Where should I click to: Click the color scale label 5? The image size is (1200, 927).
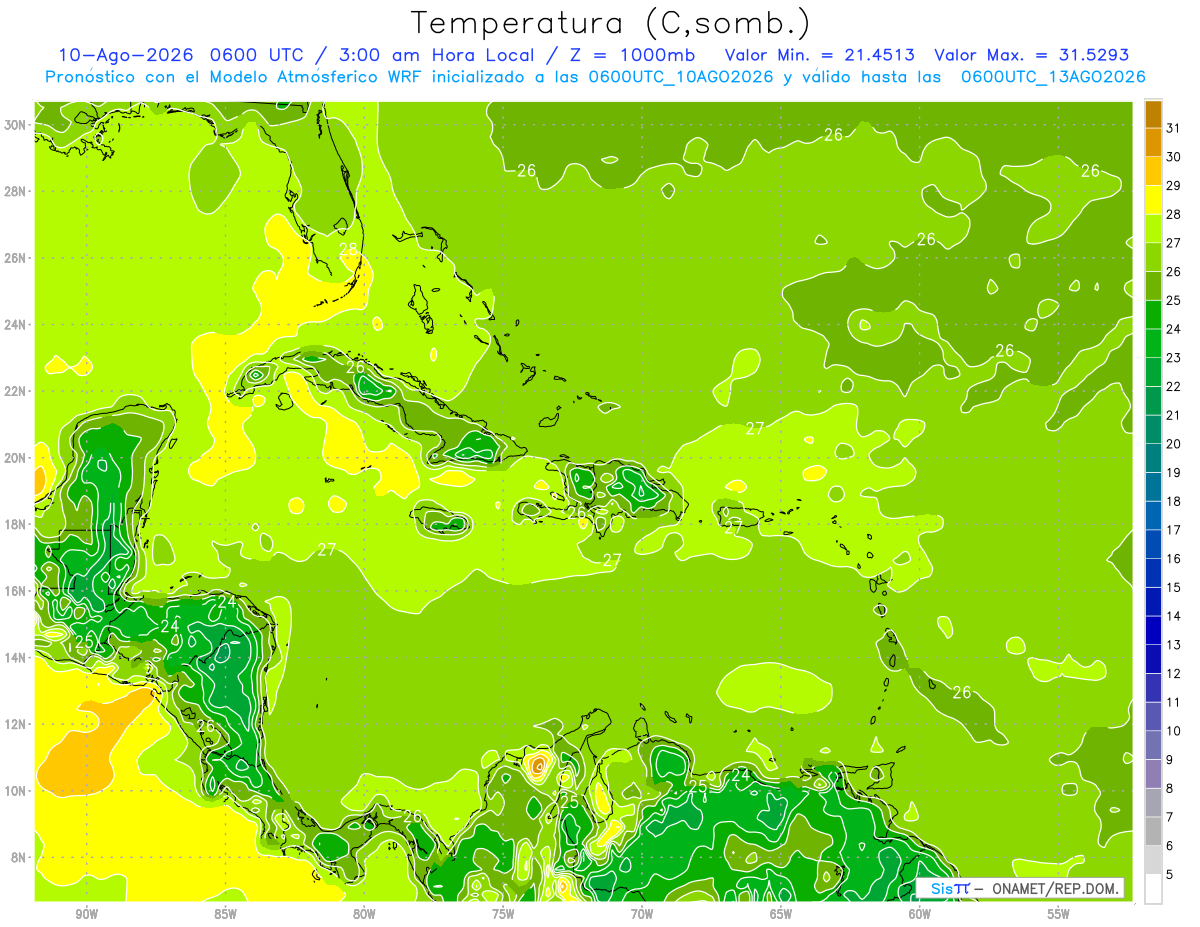tap(1171, 875)
